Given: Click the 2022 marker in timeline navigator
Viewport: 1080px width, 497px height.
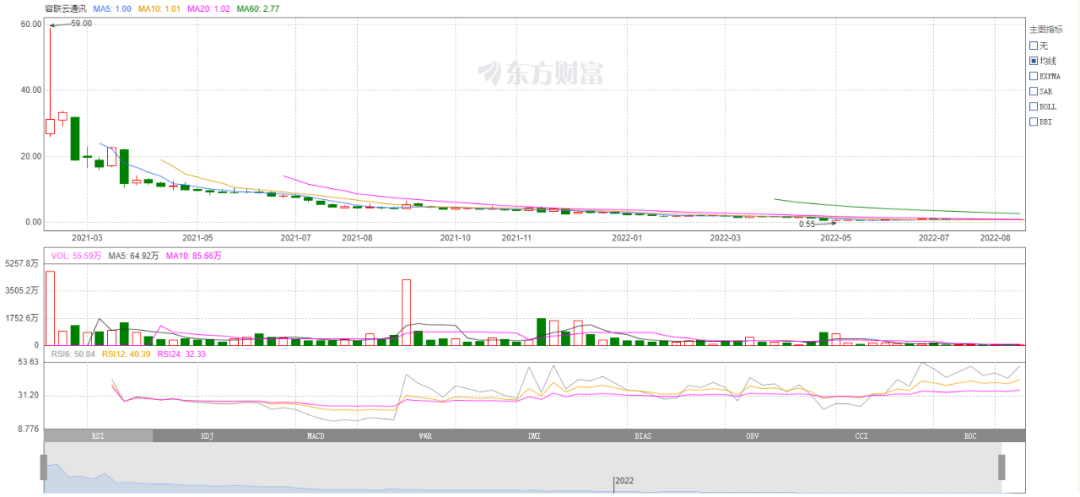Looking at the screenshot, I should (625, 481).
